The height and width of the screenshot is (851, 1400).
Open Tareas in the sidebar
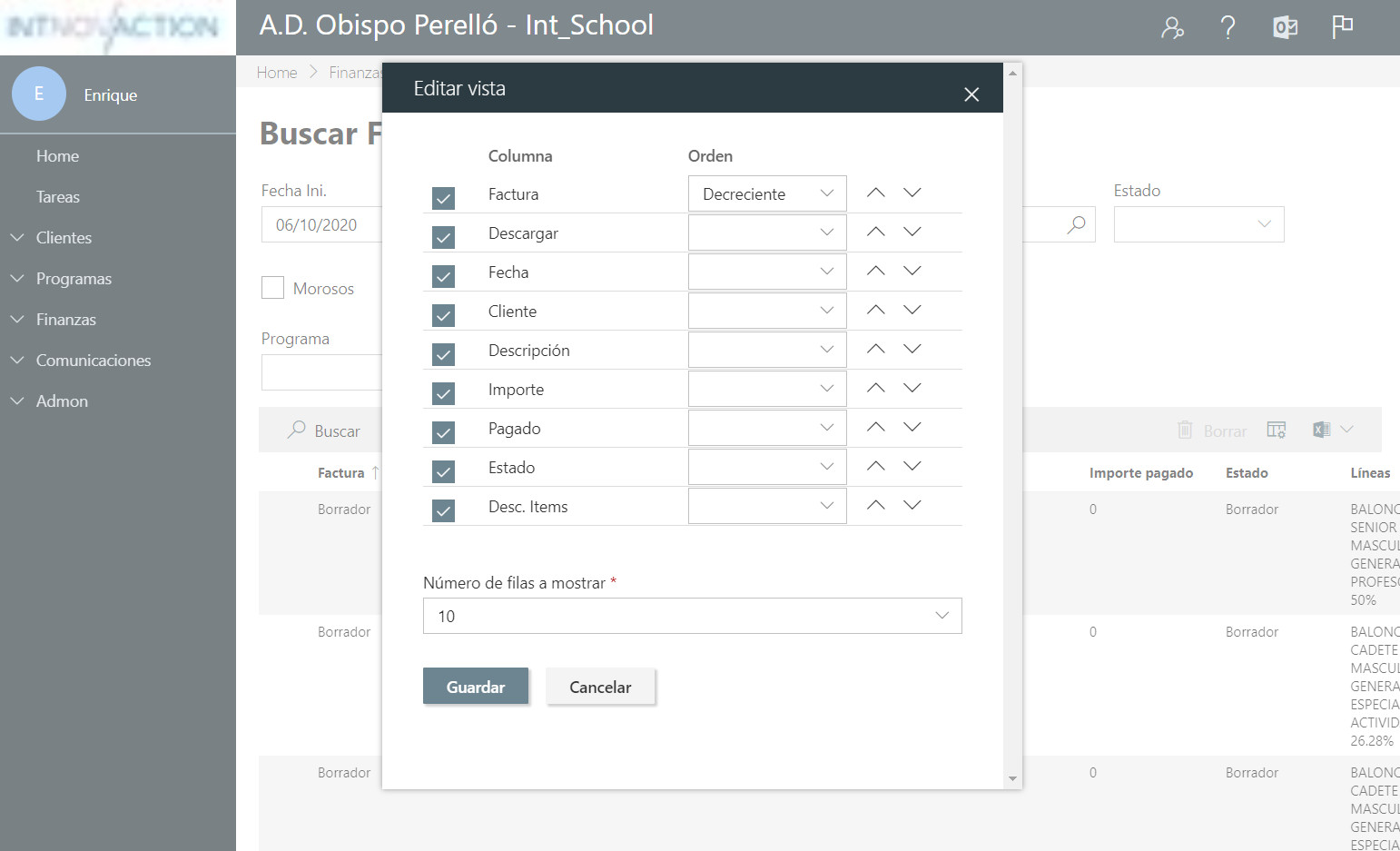pos(58,197)
